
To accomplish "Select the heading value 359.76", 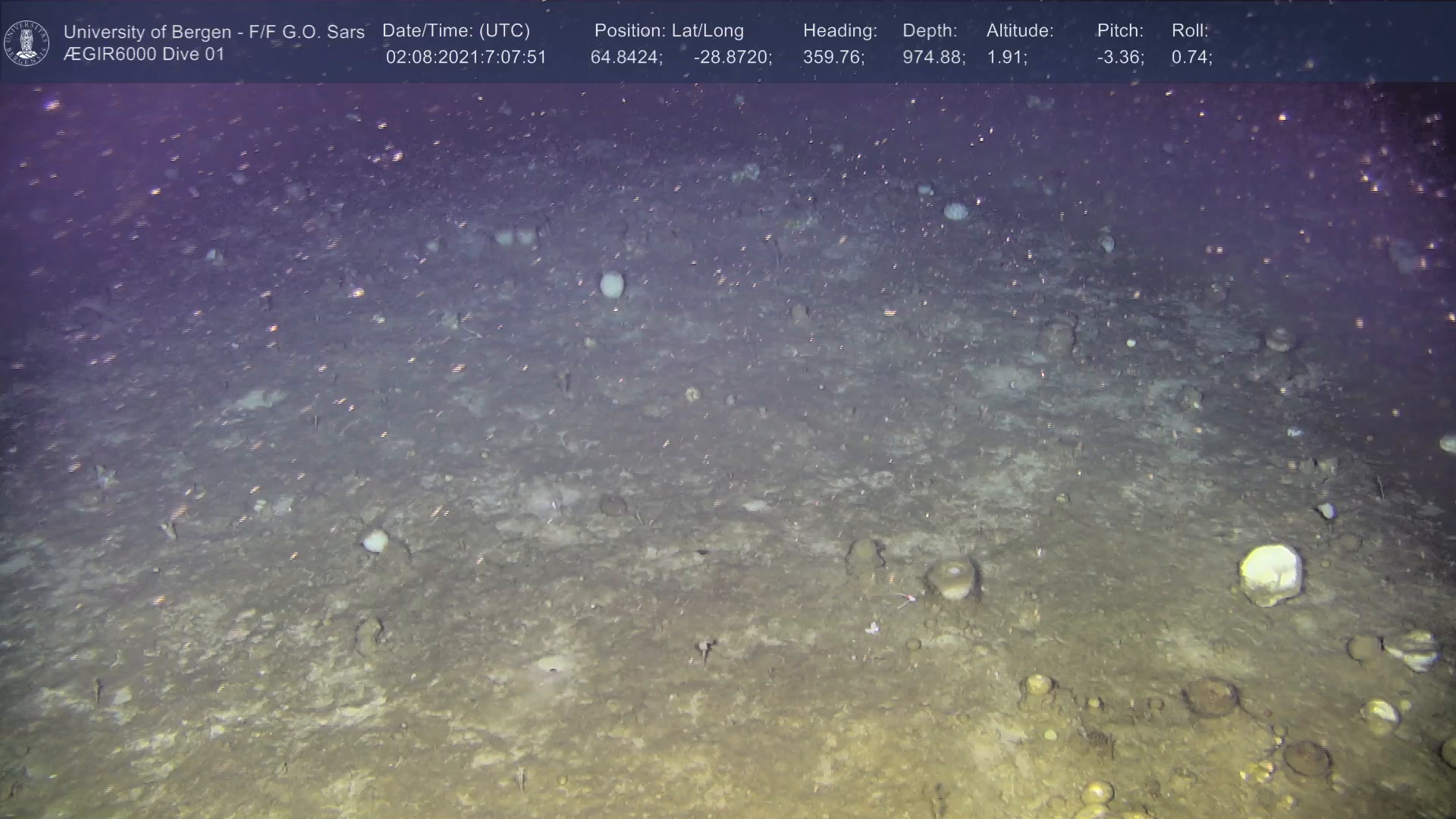I will click(833, 58).
